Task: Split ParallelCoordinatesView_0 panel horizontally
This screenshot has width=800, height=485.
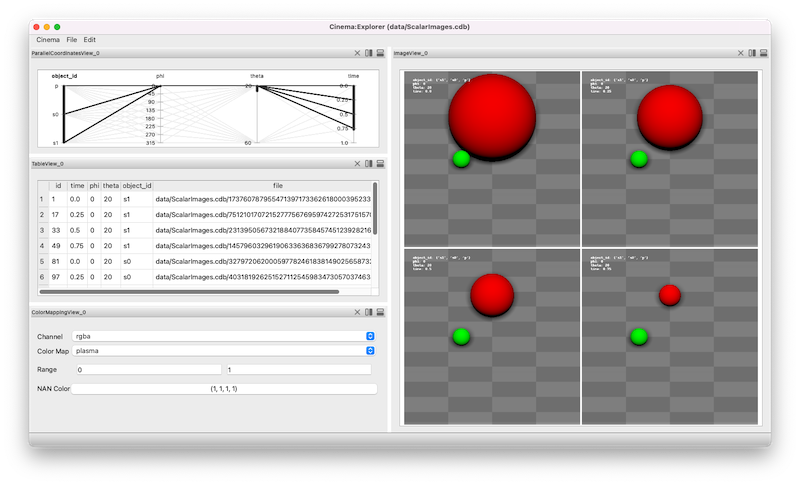Action: pyautogui.click(x=380, y=53)
